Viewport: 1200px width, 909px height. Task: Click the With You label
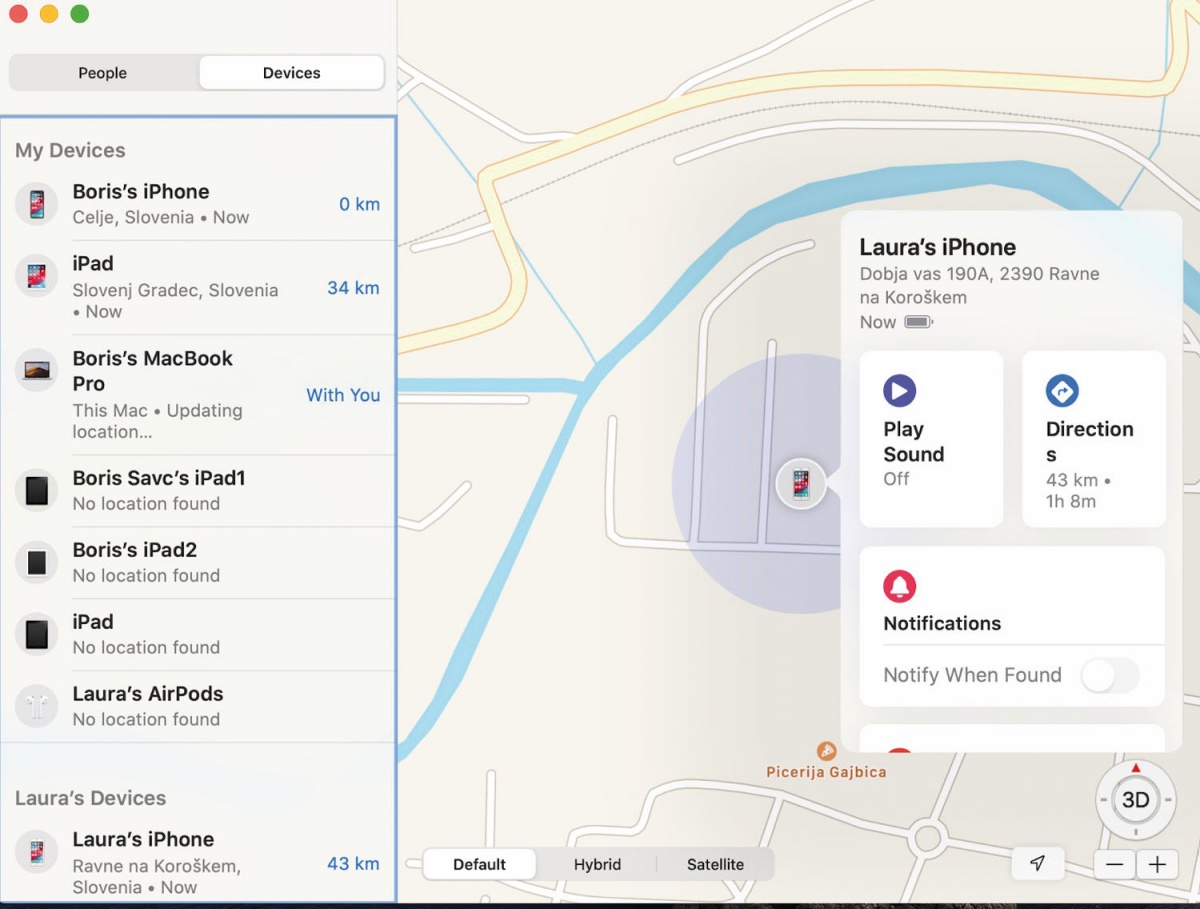coord(343,395)
